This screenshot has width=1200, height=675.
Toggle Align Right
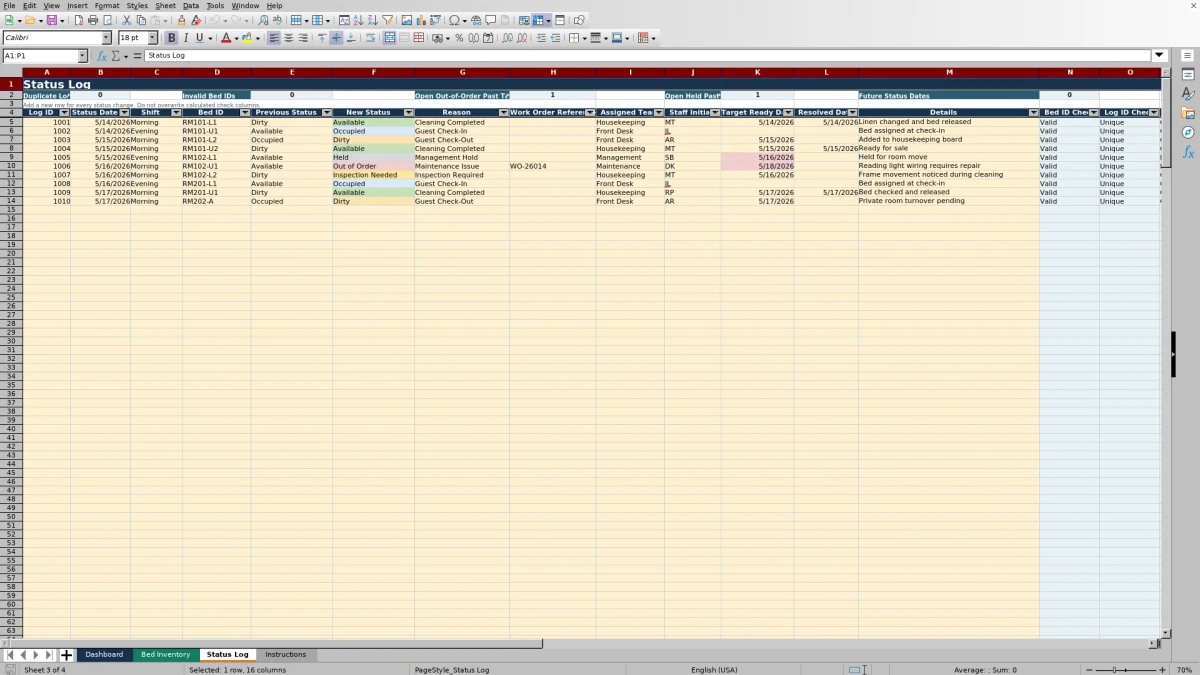(303, 38)
